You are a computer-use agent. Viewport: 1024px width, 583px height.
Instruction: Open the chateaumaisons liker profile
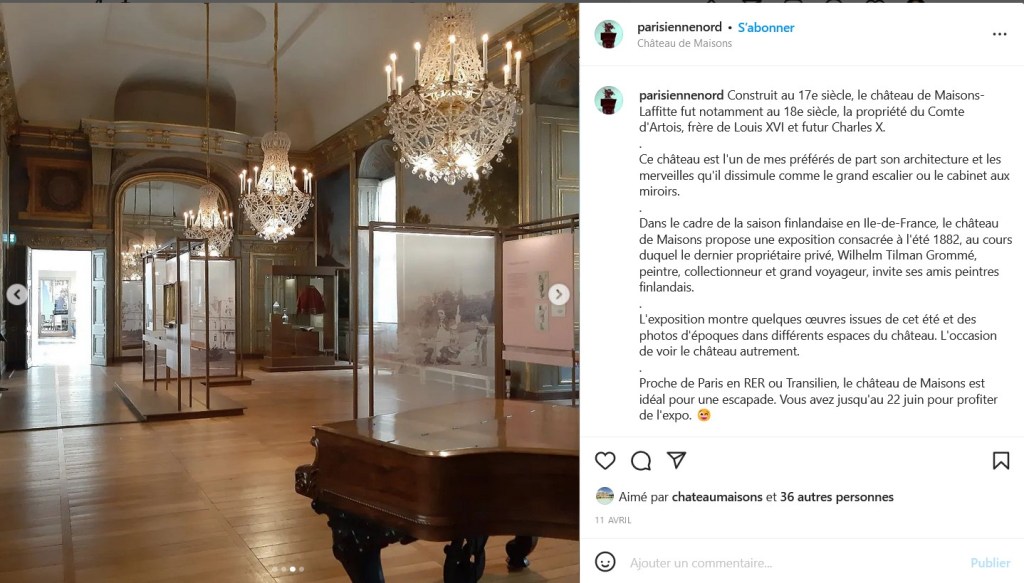point(717,497)
